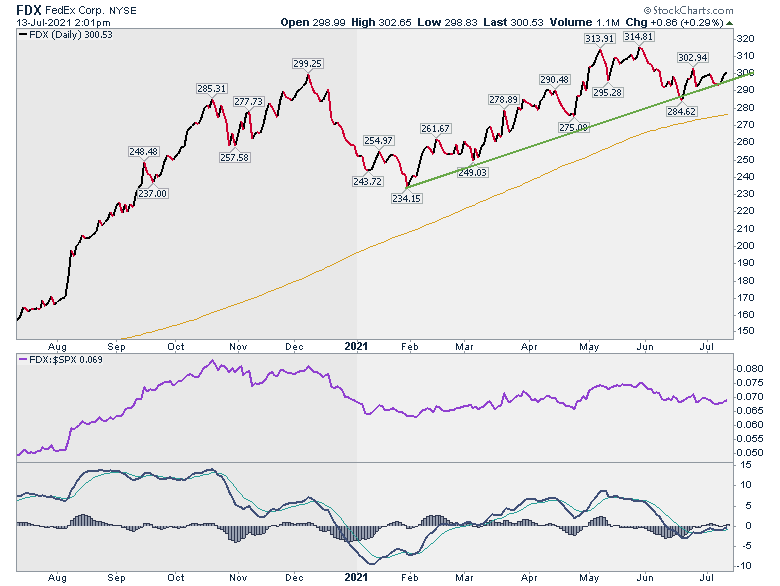
Task: Click the 295.28 trough label
Action: [607, 93]
